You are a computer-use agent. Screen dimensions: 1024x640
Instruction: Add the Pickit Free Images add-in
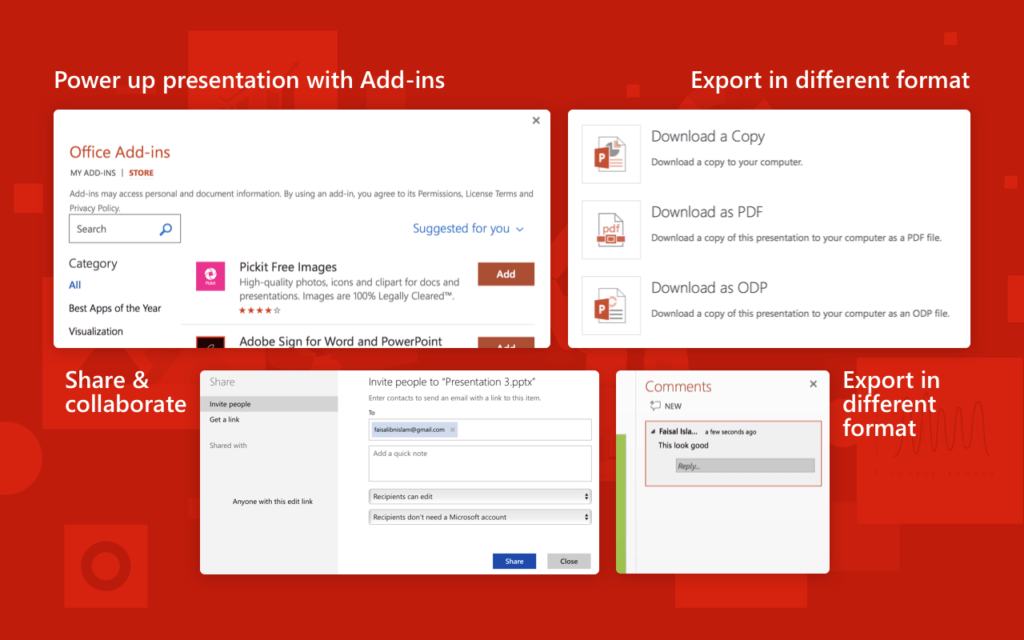[x=506, y=274]
